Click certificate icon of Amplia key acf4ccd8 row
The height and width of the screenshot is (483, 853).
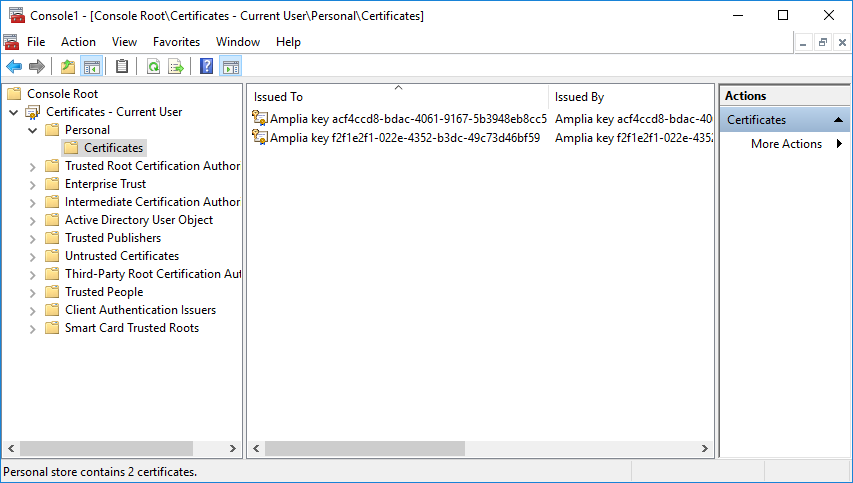[x=260, y=118]
